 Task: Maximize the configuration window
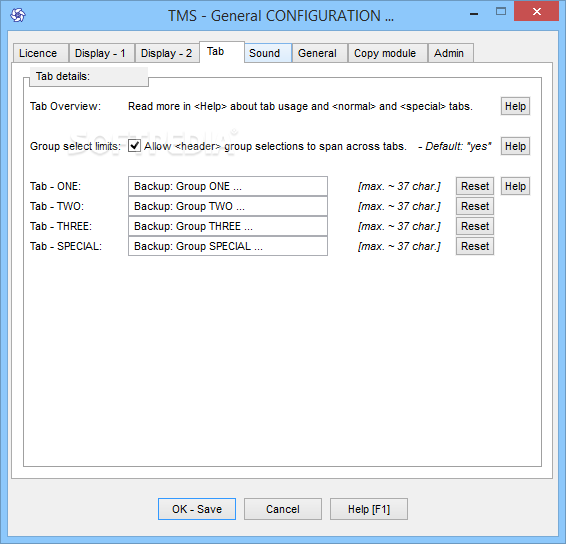click(x=501, y=12)
